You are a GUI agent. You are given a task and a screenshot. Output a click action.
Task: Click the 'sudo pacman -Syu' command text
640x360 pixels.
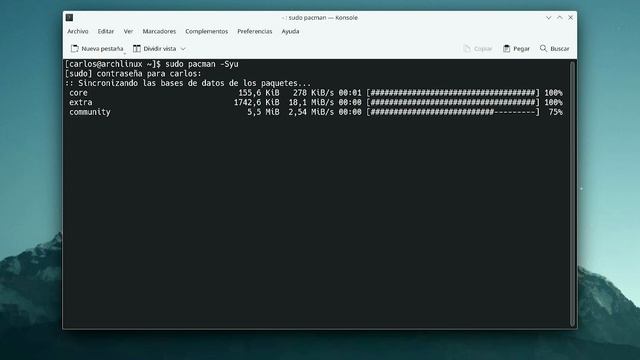pyautogui.click(x=202, y=64)
